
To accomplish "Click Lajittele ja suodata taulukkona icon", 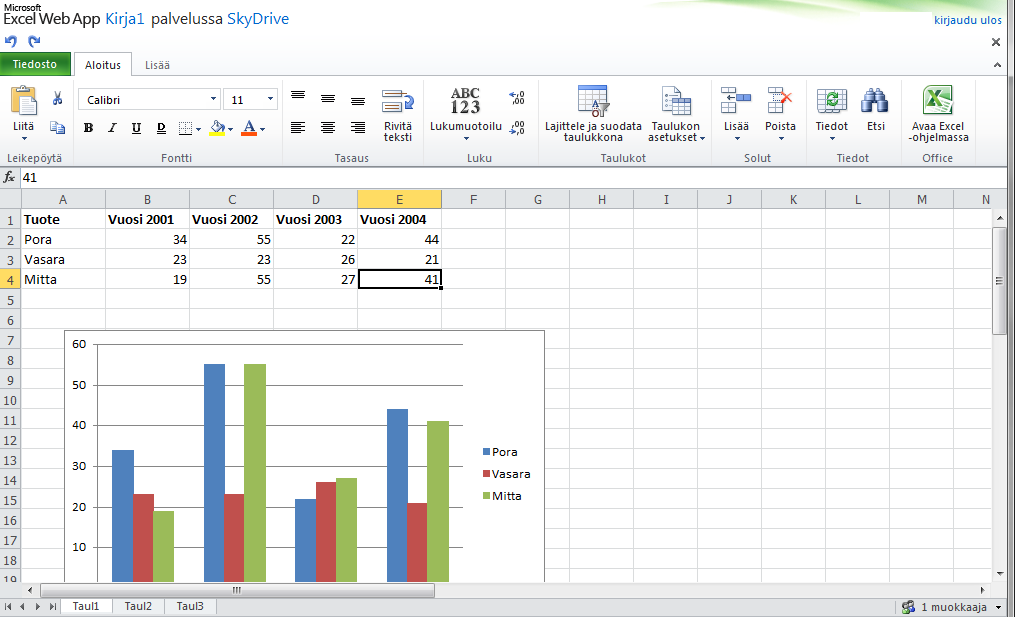I will tap(593, 101).
